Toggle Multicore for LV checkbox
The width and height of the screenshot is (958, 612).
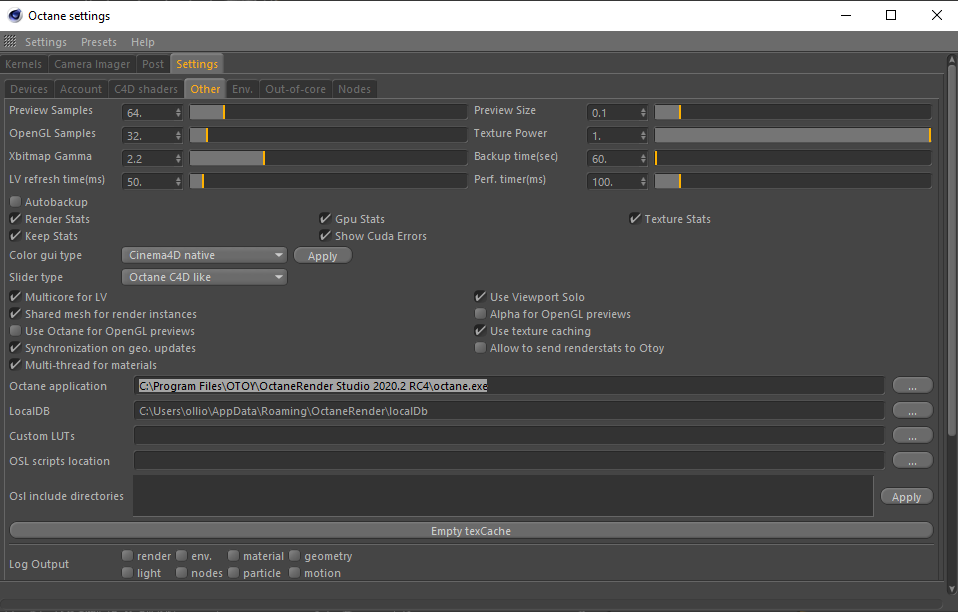coord(15,297)
